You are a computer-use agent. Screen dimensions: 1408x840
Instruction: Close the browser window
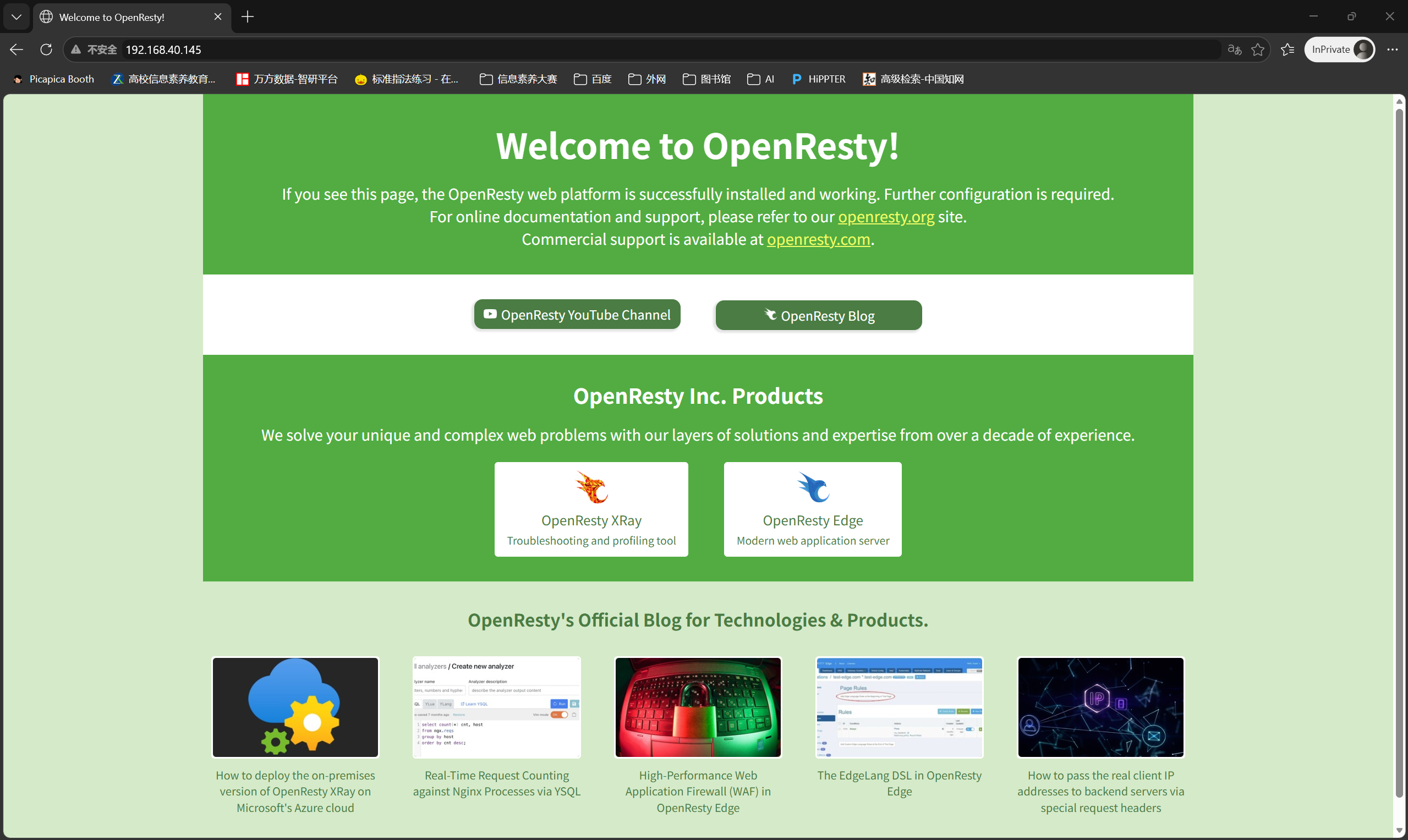1389,17
